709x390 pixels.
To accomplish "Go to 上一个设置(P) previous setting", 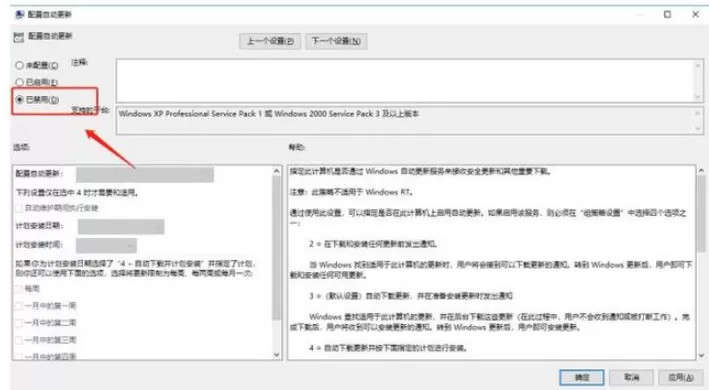I will [x=270, y=41].
